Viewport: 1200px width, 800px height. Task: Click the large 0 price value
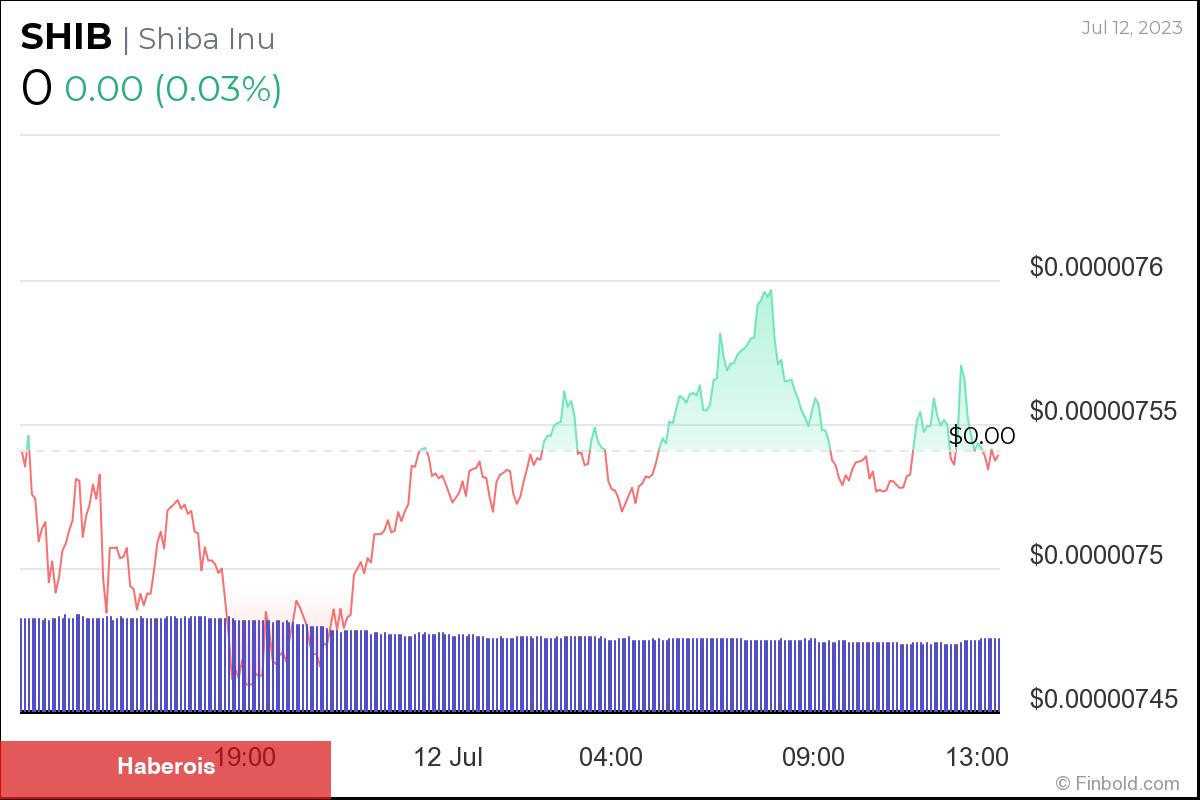(36, 88)
